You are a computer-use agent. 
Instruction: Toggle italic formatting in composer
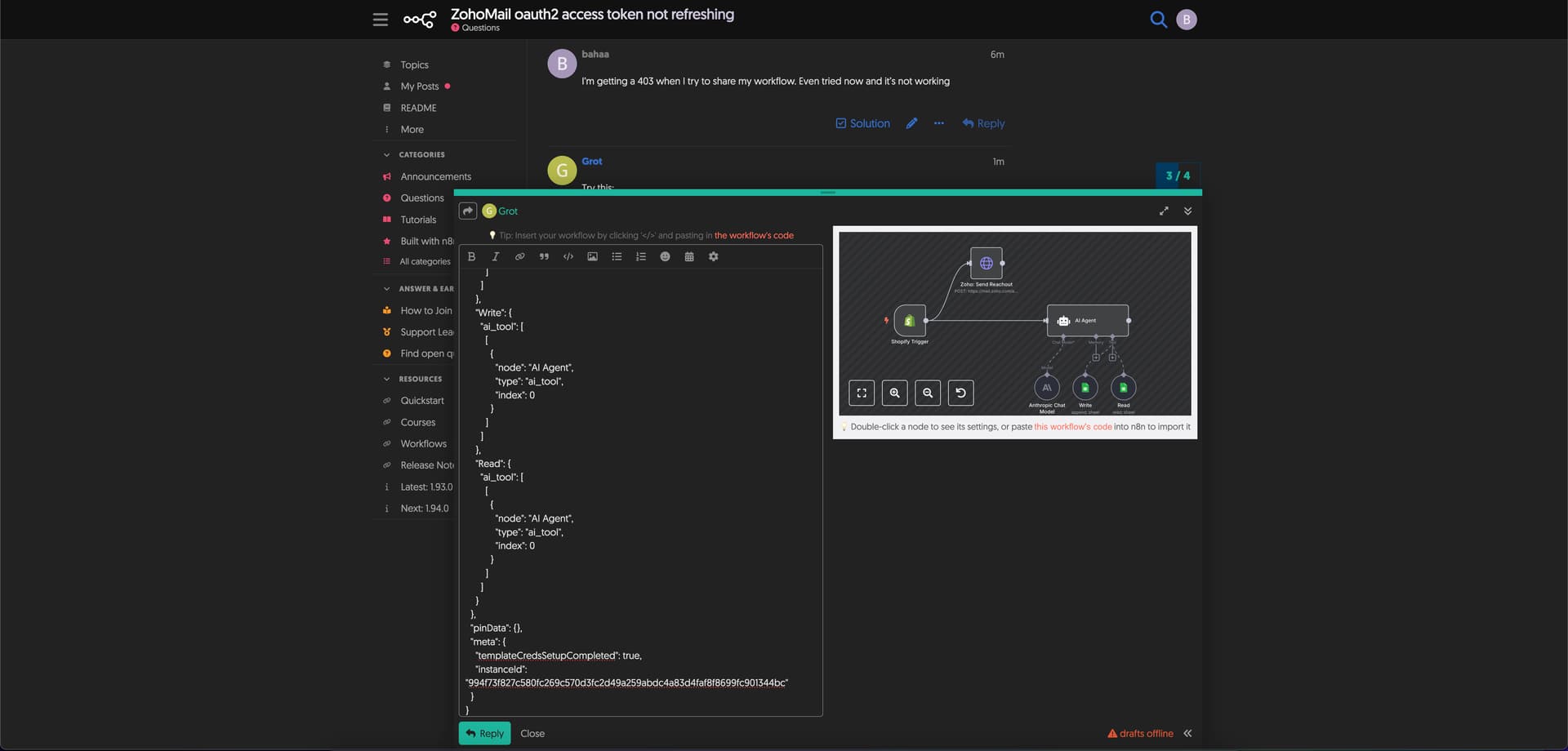click(x=495, y=256)
